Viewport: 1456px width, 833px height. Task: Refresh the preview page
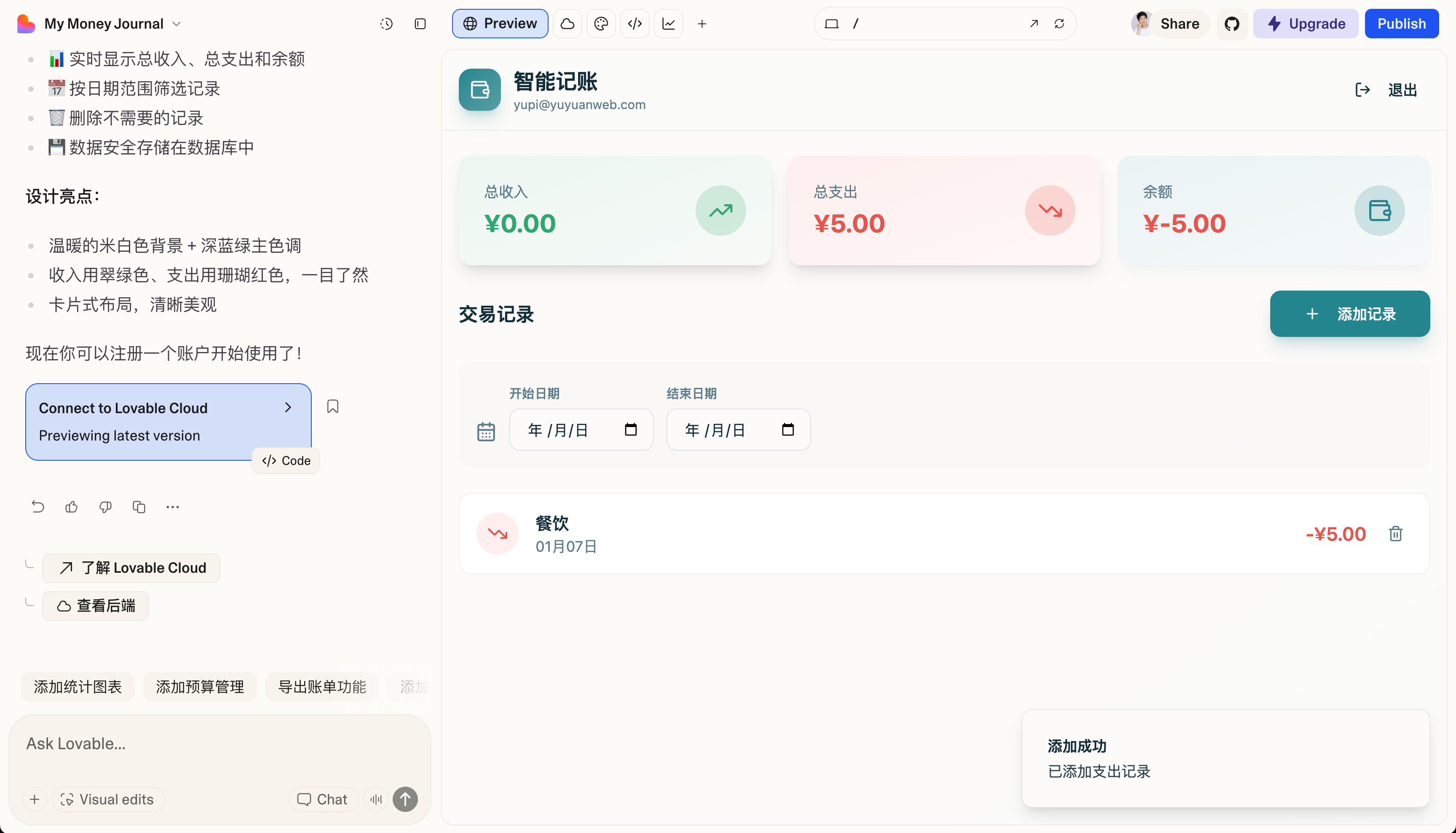tap(1060, 24)
